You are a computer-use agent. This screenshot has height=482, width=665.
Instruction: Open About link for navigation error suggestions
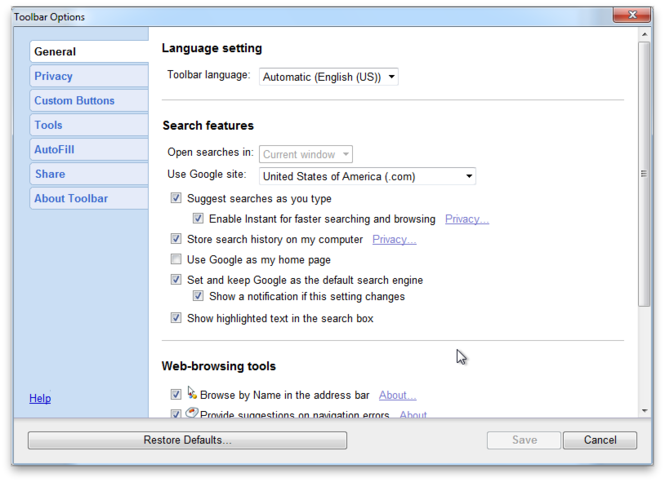(413, 414)
